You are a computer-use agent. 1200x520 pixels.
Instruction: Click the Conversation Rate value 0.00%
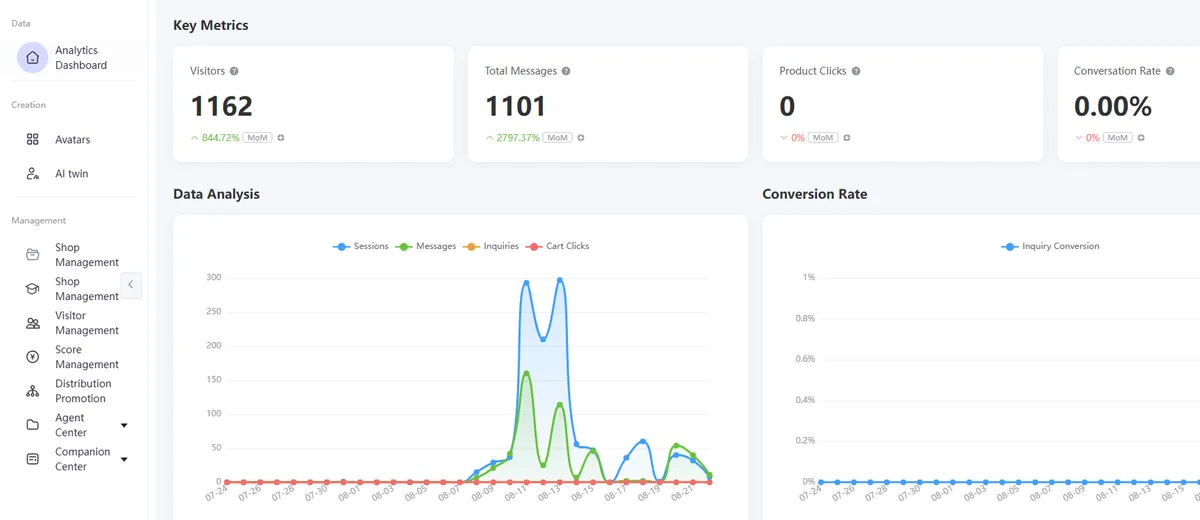tap(1113, 106)
